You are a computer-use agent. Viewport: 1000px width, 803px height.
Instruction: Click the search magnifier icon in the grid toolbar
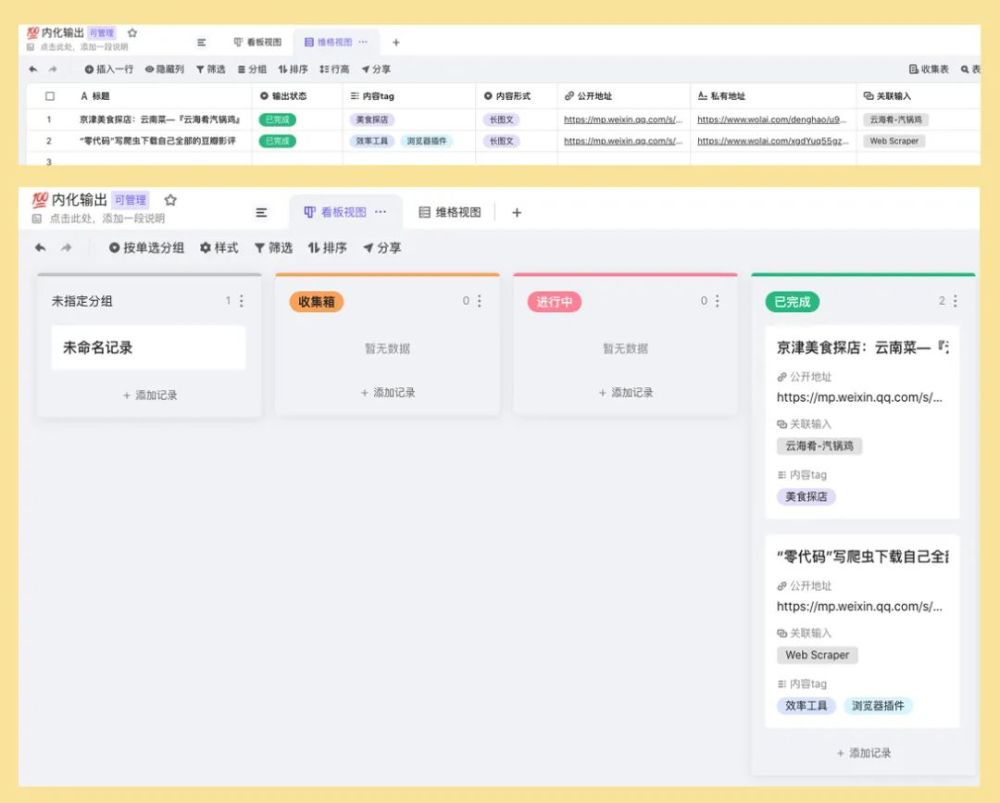965,69
